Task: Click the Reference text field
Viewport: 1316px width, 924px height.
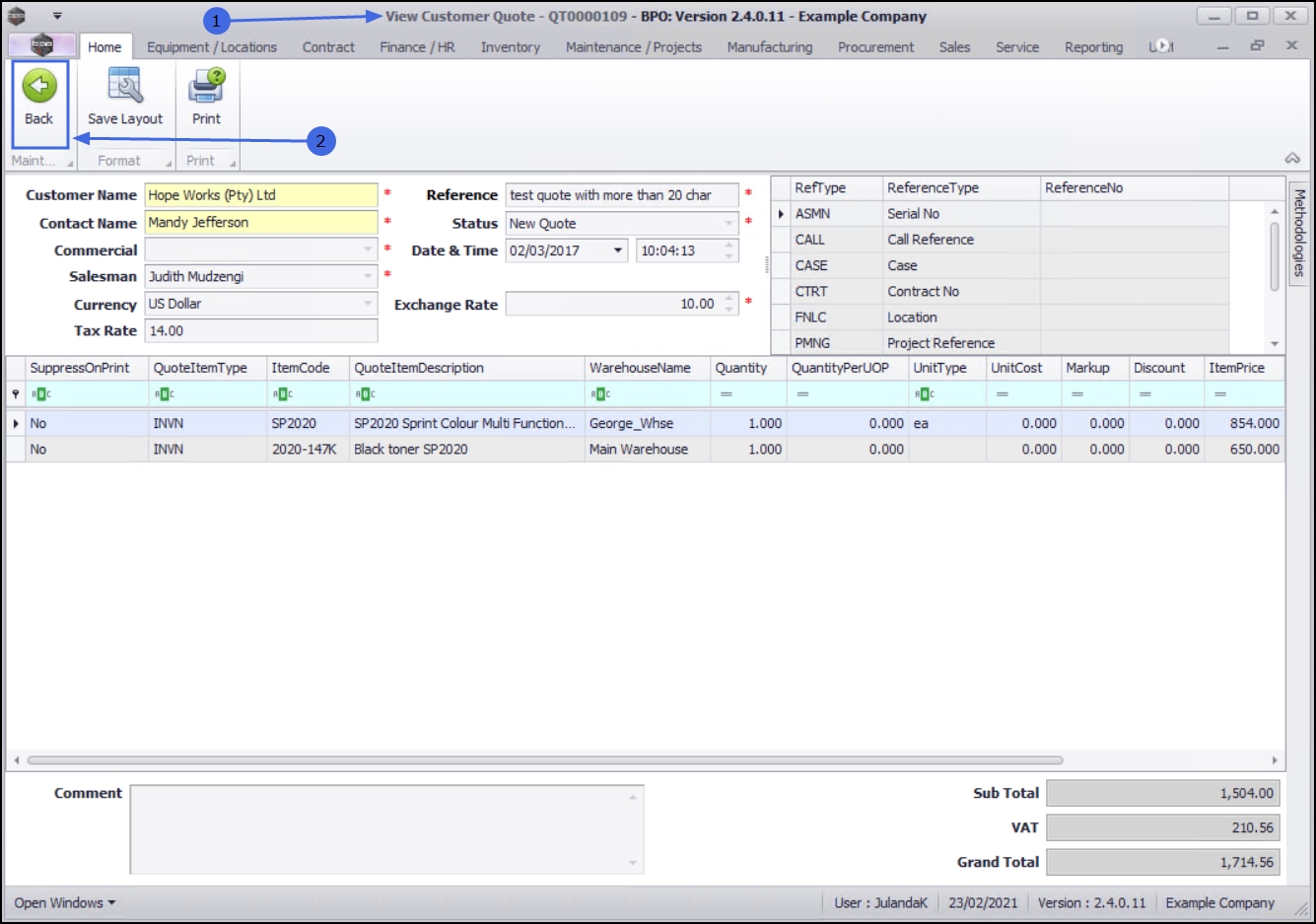Action: click(622, 195)
